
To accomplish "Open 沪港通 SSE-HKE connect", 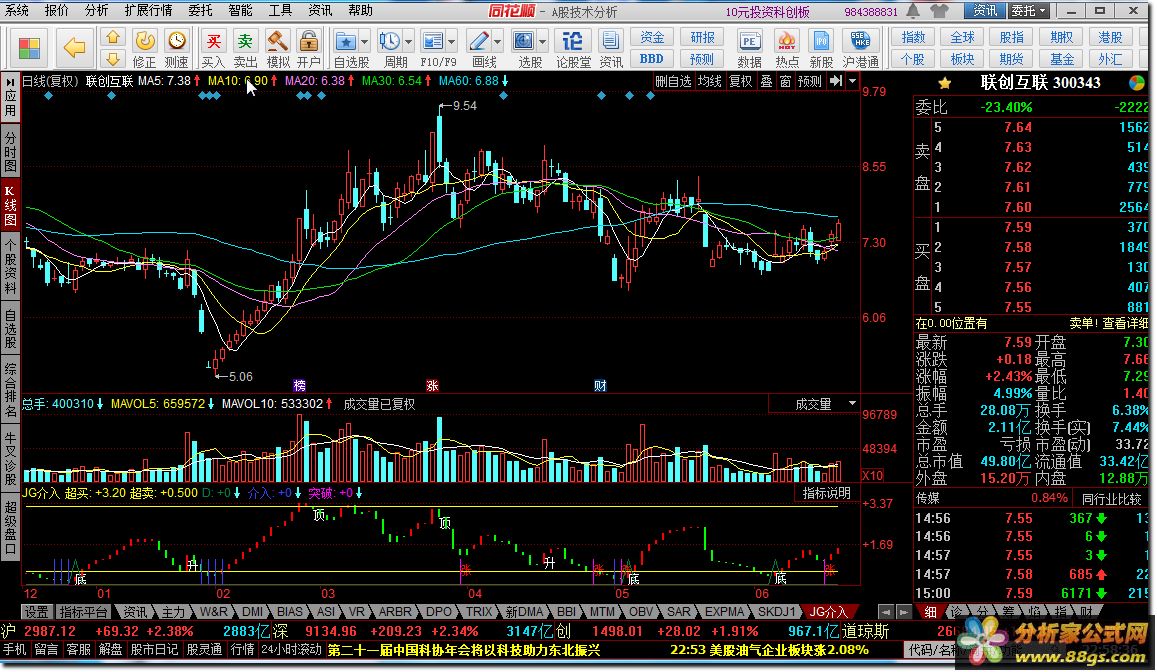I will click(860, 49).
